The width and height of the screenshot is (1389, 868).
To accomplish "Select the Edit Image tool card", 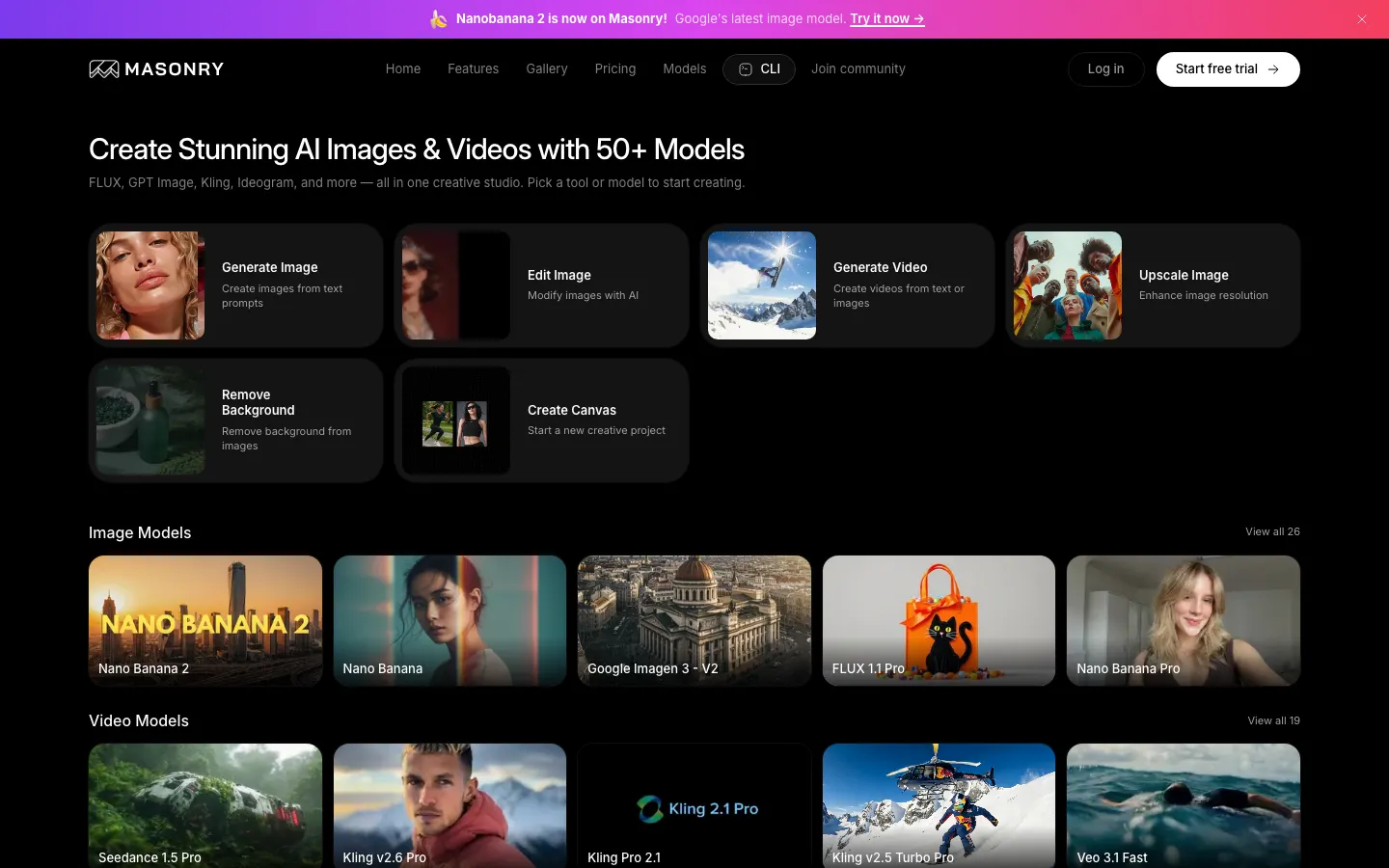I will click(541, 285).
